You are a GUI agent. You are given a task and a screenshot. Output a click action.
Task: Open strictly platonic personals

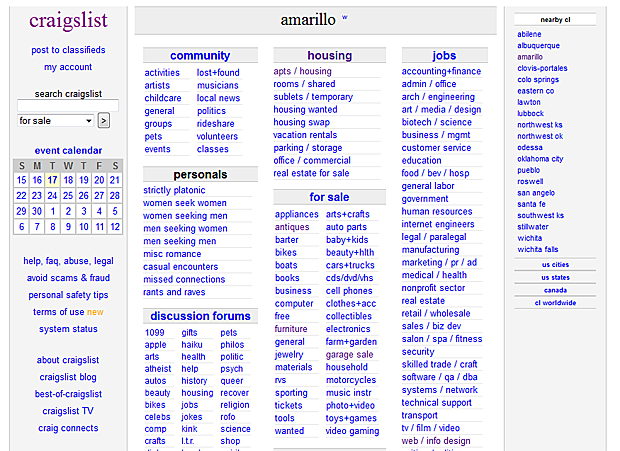tap(174, 190)
